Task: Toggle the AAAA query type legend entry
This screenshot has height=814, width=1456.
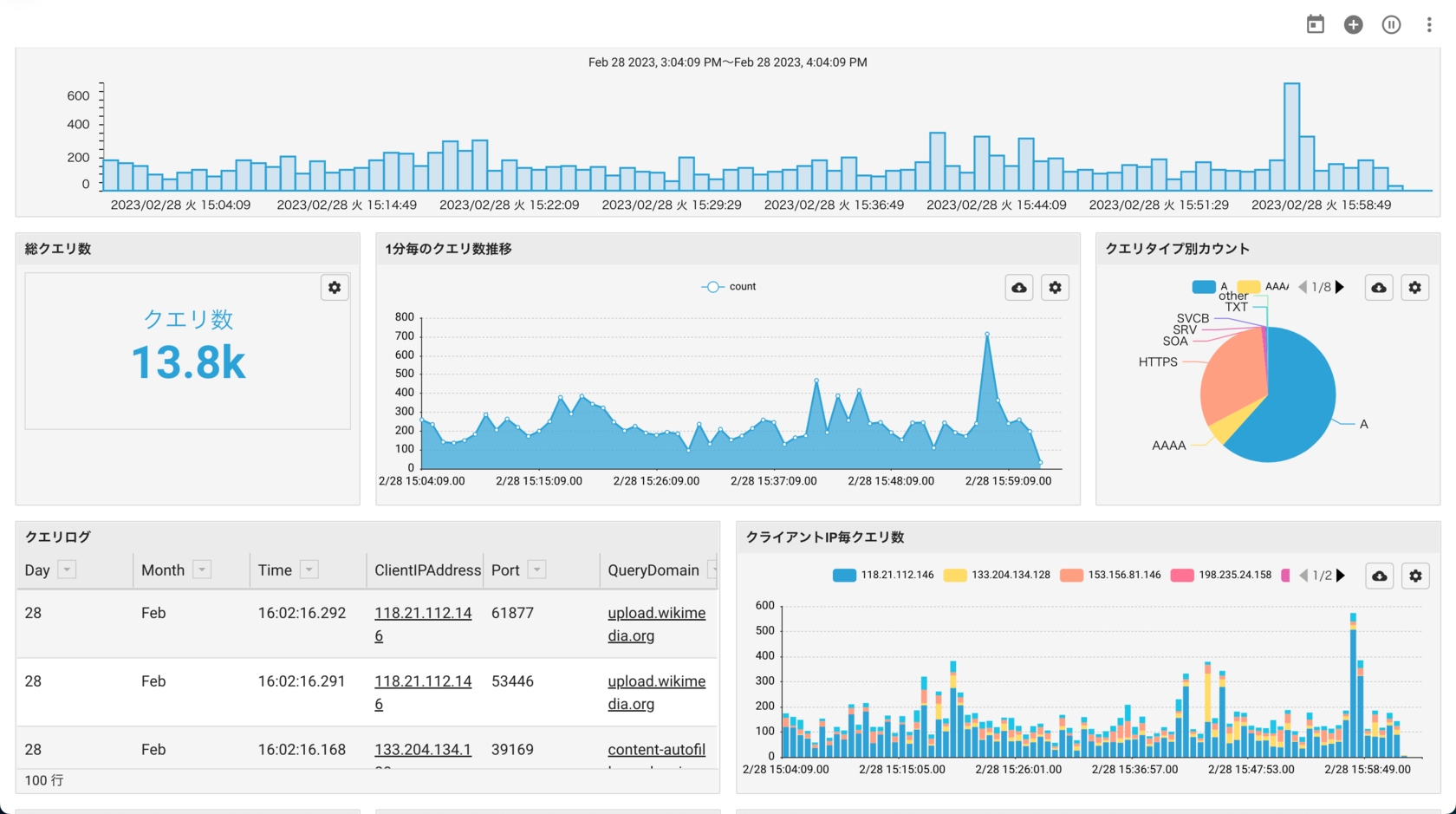Action: (1264, 287)
